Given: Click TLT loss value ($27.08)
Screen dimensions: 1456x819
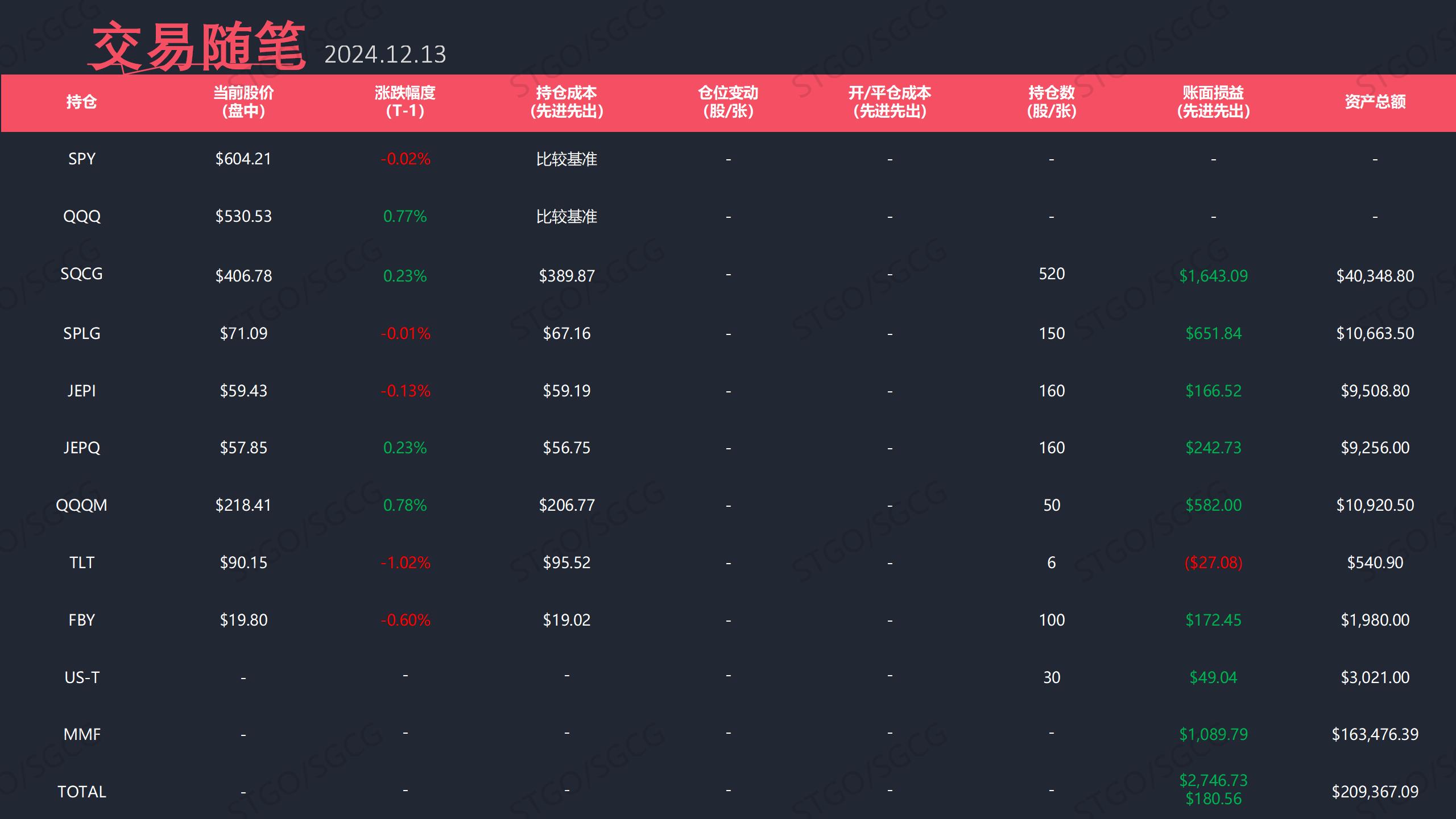Looking at the screenshot, I should pos(1213,562).
